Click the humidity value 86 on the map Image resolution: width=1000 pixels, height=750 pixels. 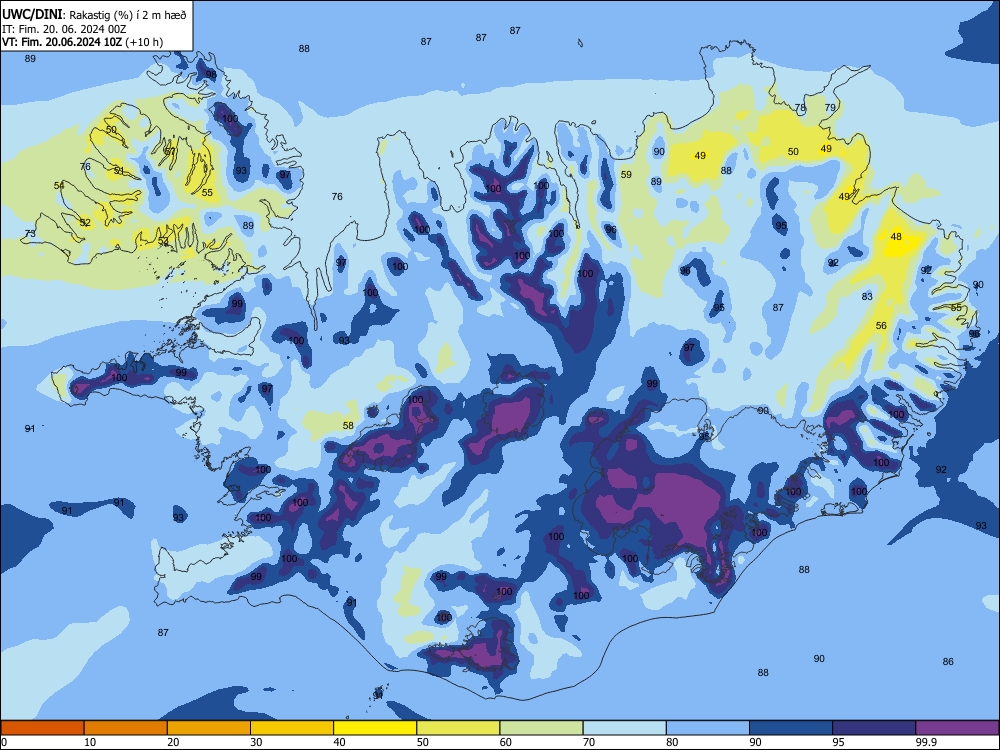(948, 662)
